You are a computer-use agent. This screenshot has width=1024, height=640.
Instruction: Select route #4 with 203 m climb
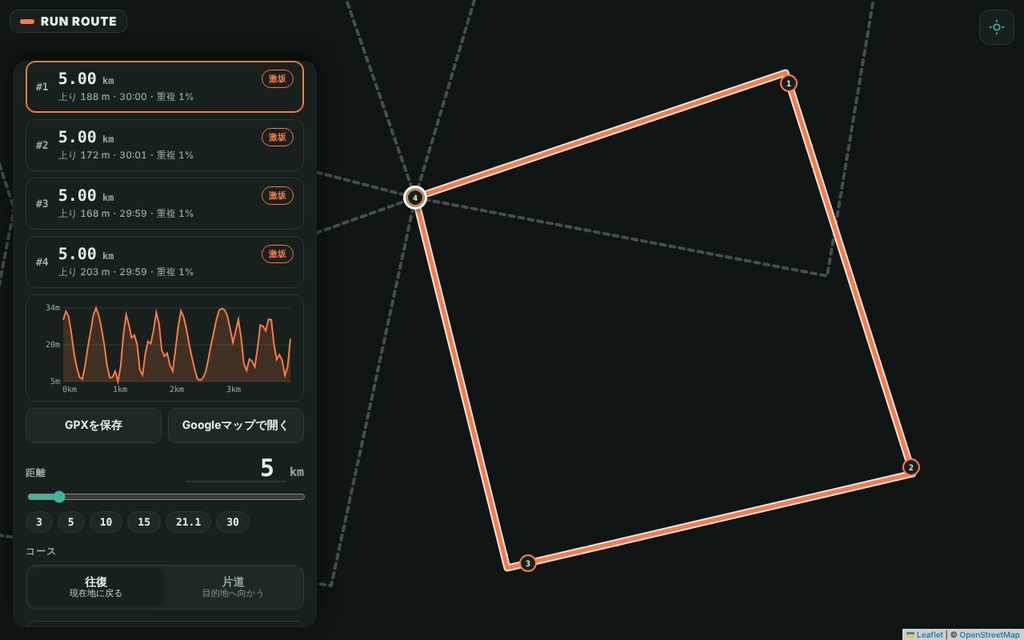tap(165, 262)
